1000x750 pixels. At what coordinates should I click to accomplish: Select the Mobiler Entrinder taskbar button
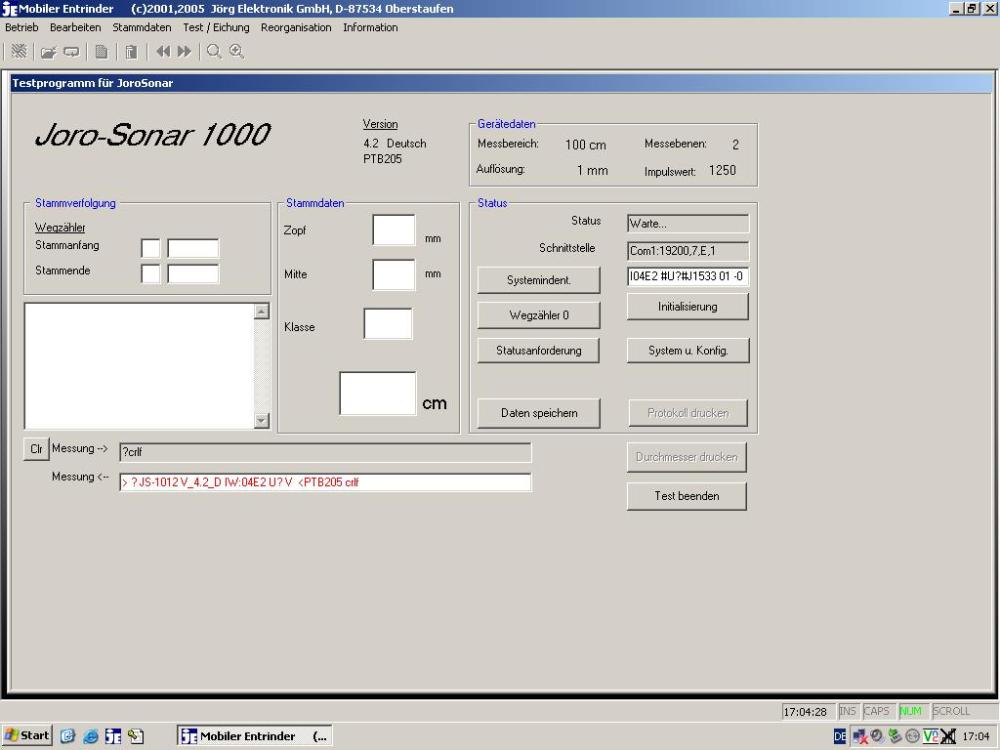tap(254, 736)
